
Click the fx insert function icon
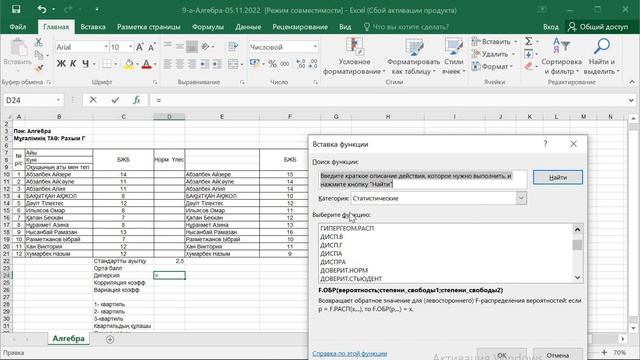(137, 100)
